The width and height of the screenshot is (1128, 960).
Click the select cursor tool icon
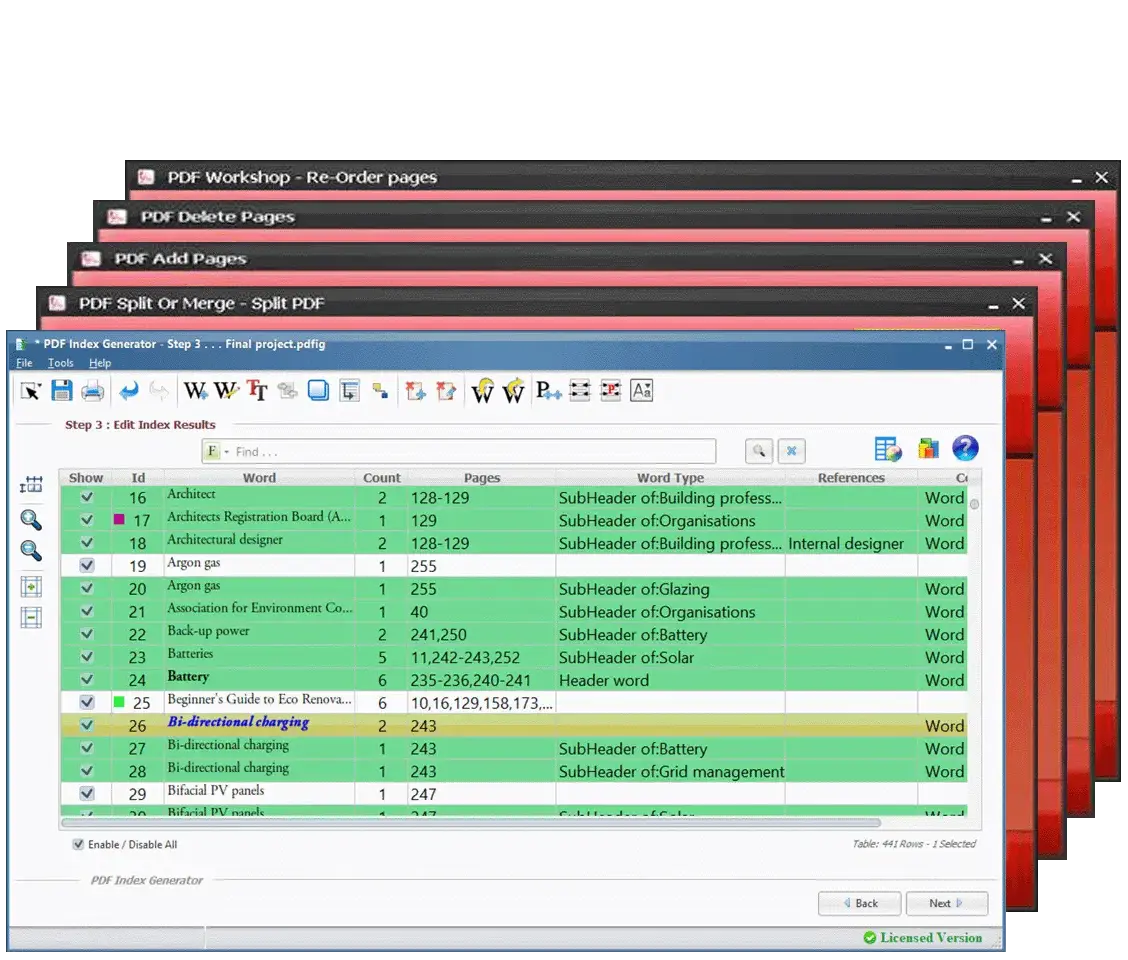31,391
